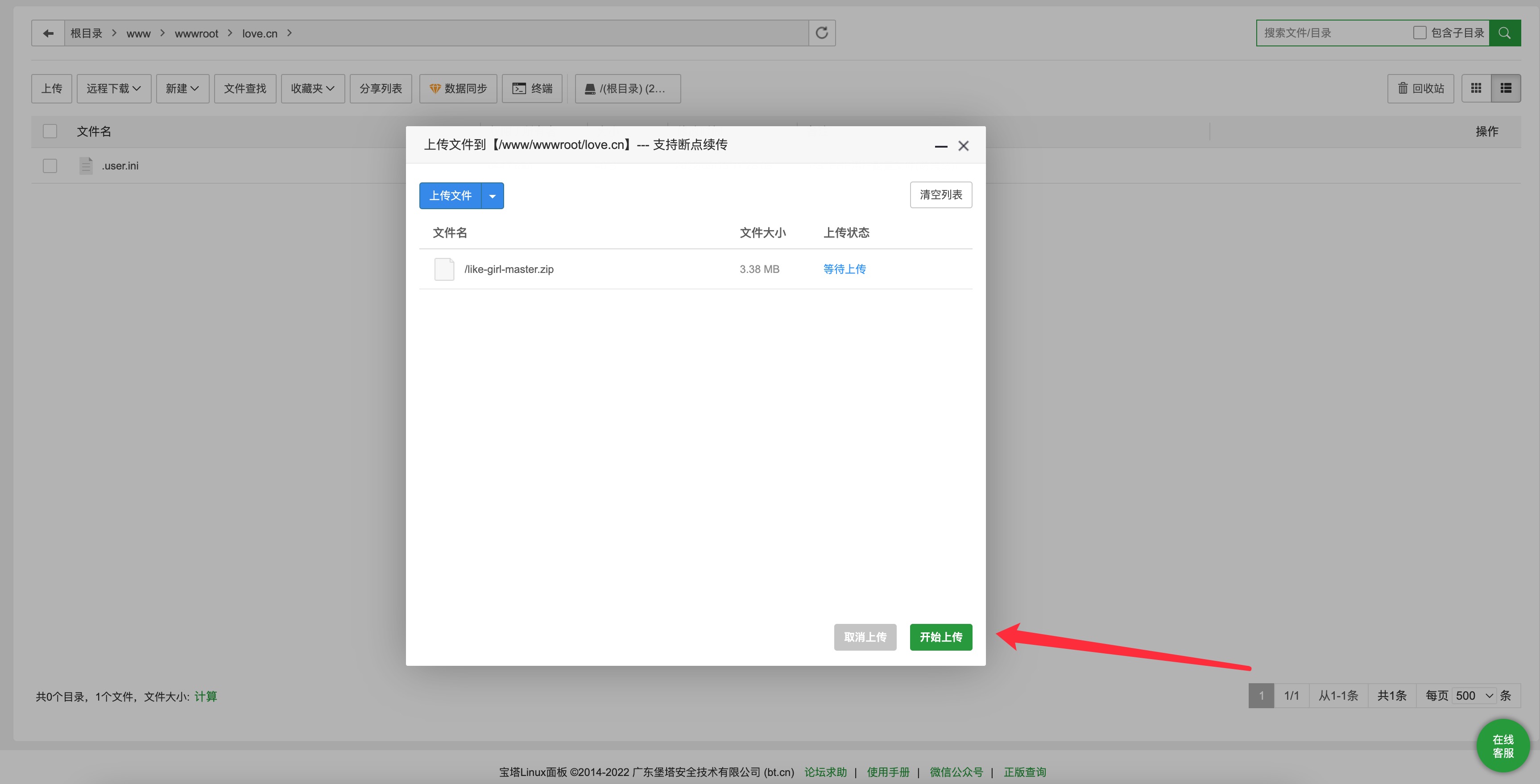The image size is (1540, 784).
Task: Open the 收藏夹 menu
Action: tap(313, 88)
